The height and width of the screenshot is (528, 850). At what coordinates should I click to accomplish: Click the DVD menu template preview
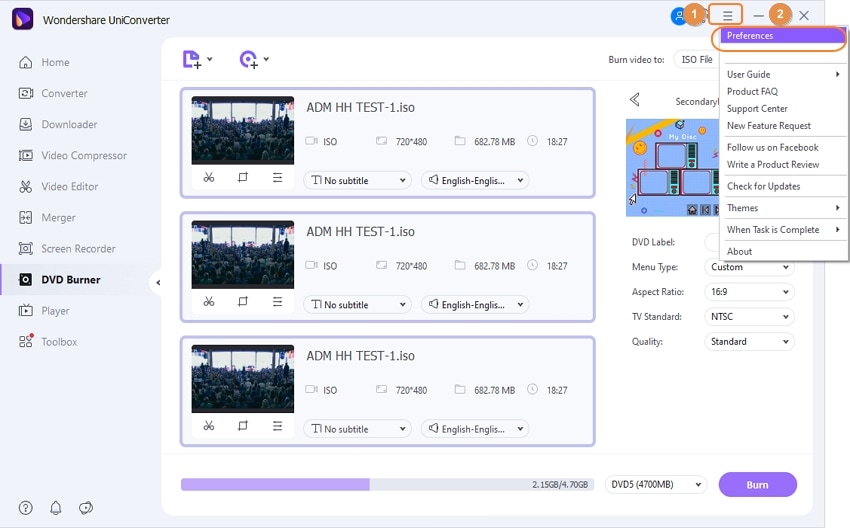(673, 168)
